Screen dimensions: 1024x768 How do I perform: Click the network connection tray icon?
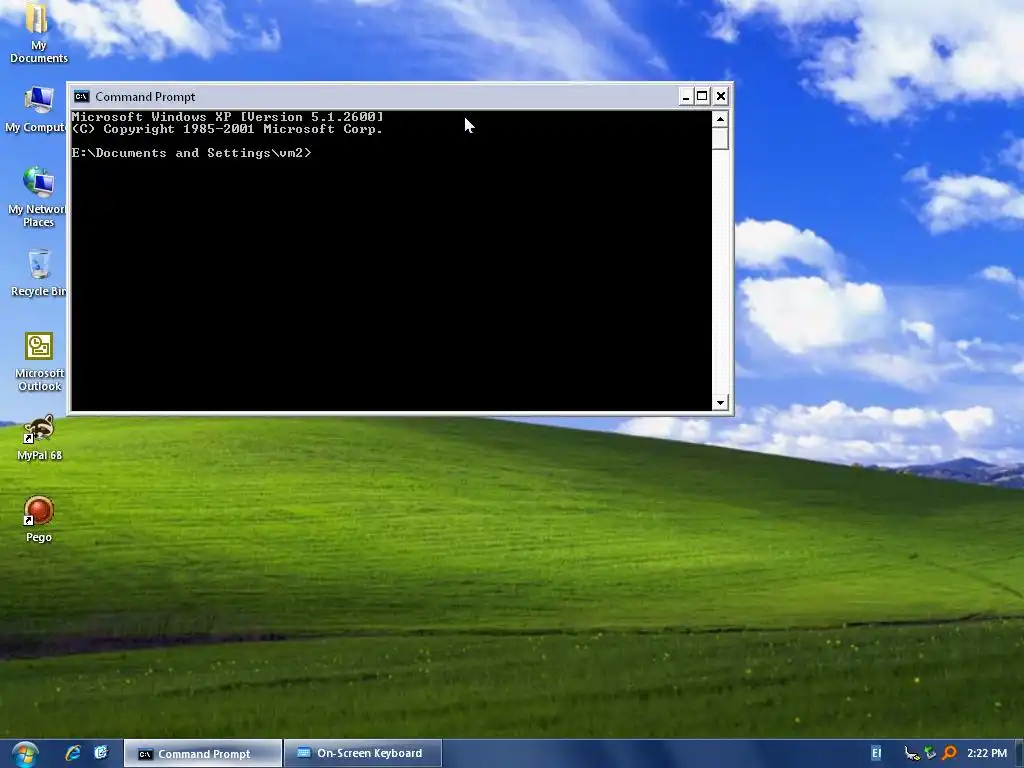[x=912, y=754]
